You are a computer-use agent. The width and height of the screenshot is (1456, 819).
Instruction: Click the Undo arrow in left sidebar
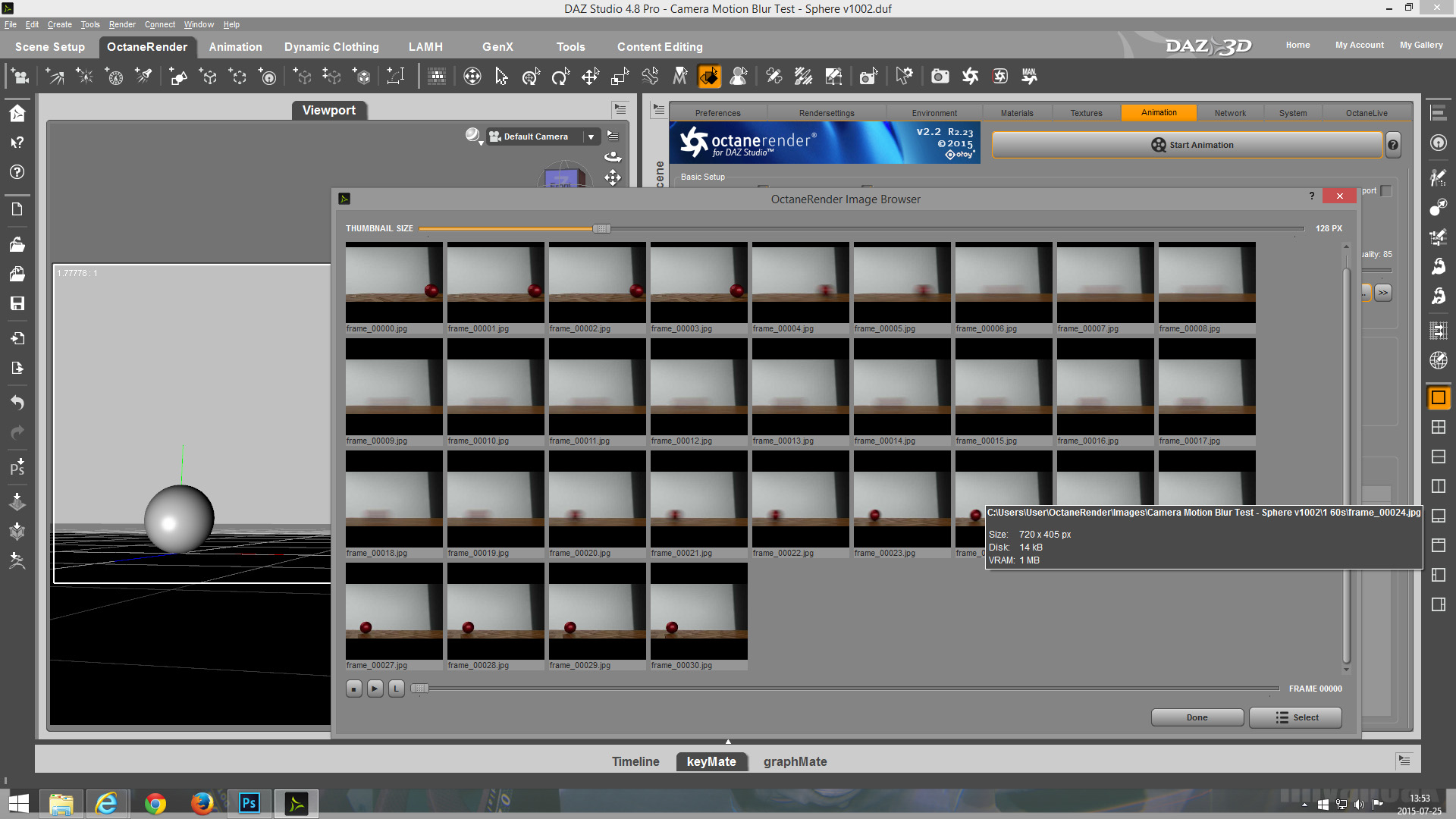pos(17,402)
